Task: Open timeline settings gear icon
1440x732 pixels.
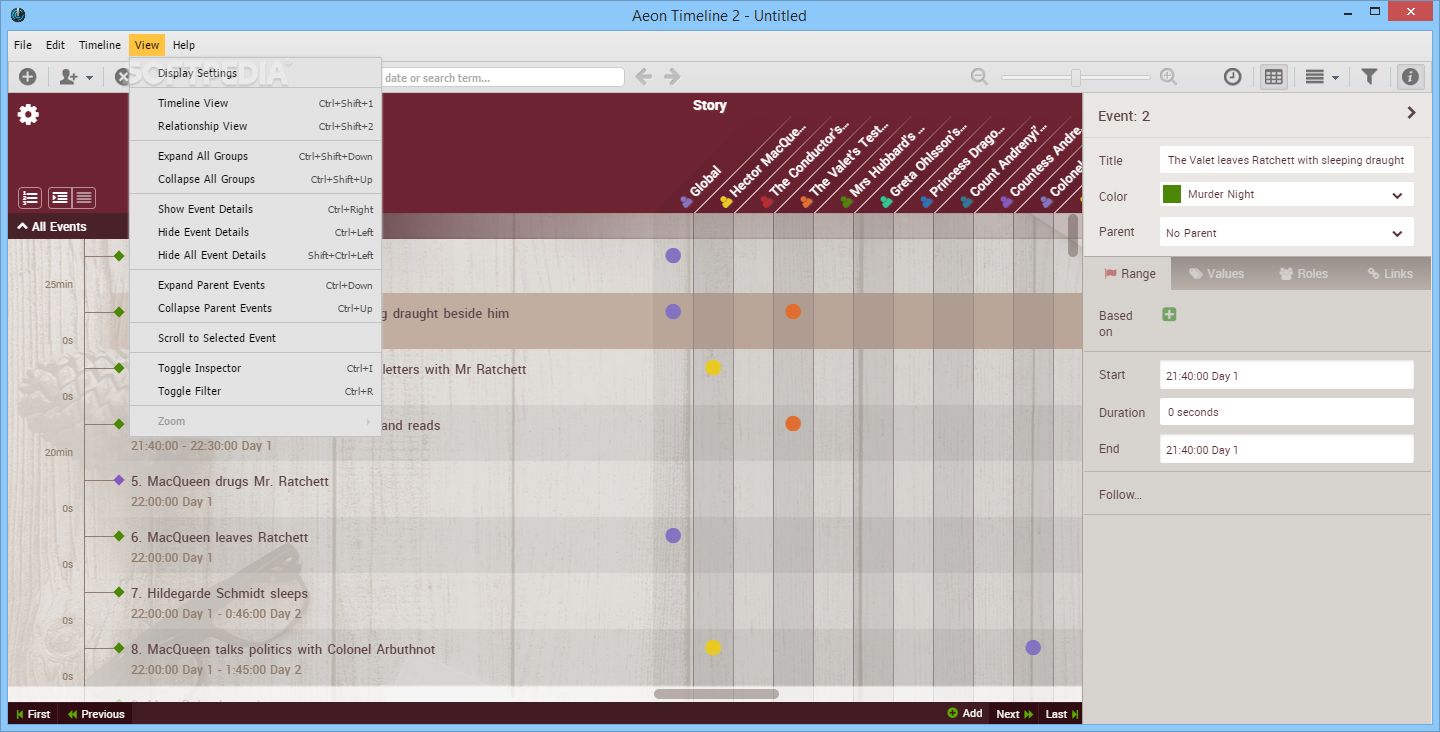Action: click(x=28, y=115)
